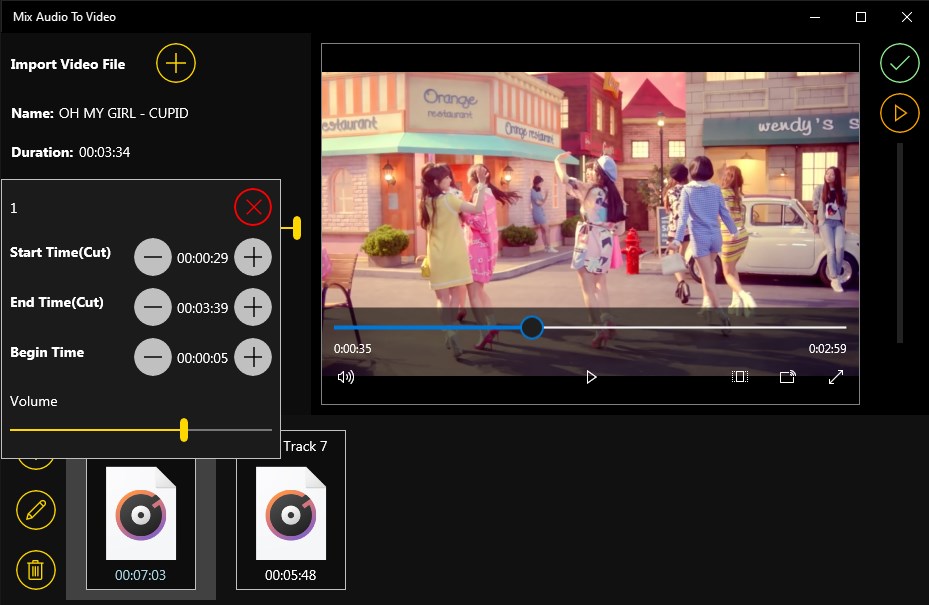The width and height of the screenshot is (929, 605).
Task: Increase the Start Time(Cut) value
Action: [253, 257]
